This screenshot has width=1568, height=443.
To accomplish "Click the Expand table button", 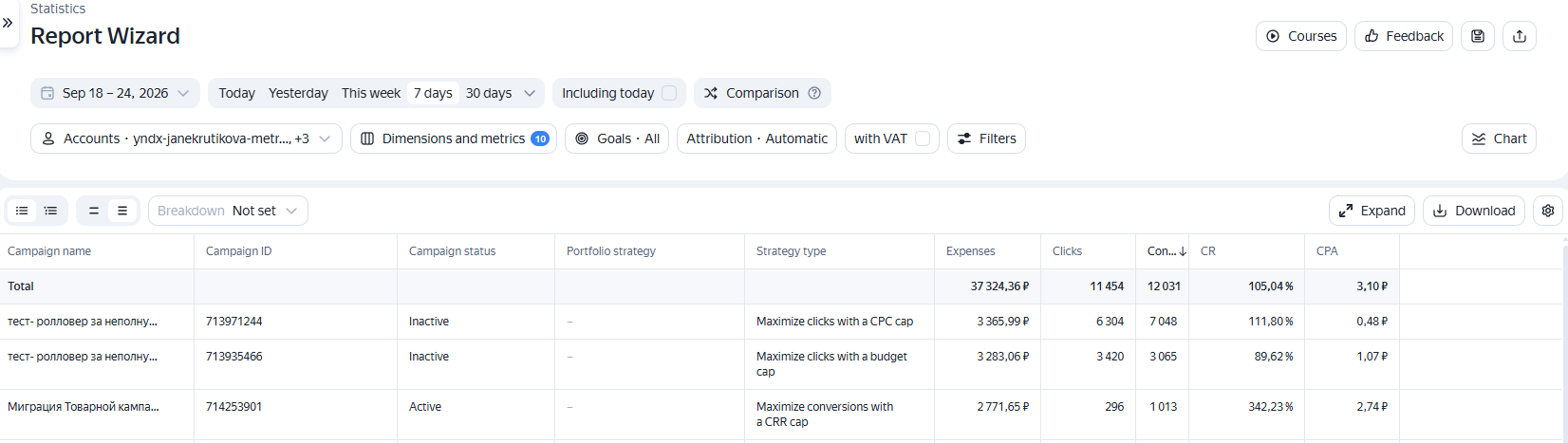I will point(1372,211).
